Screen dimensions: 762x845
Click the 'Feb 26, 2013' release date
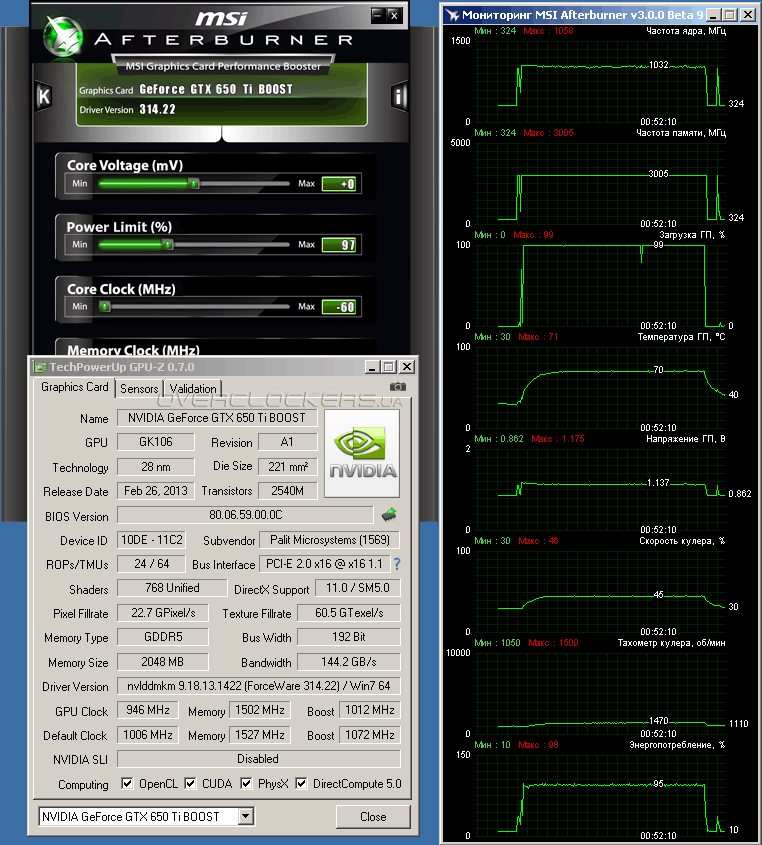[156, 491]
